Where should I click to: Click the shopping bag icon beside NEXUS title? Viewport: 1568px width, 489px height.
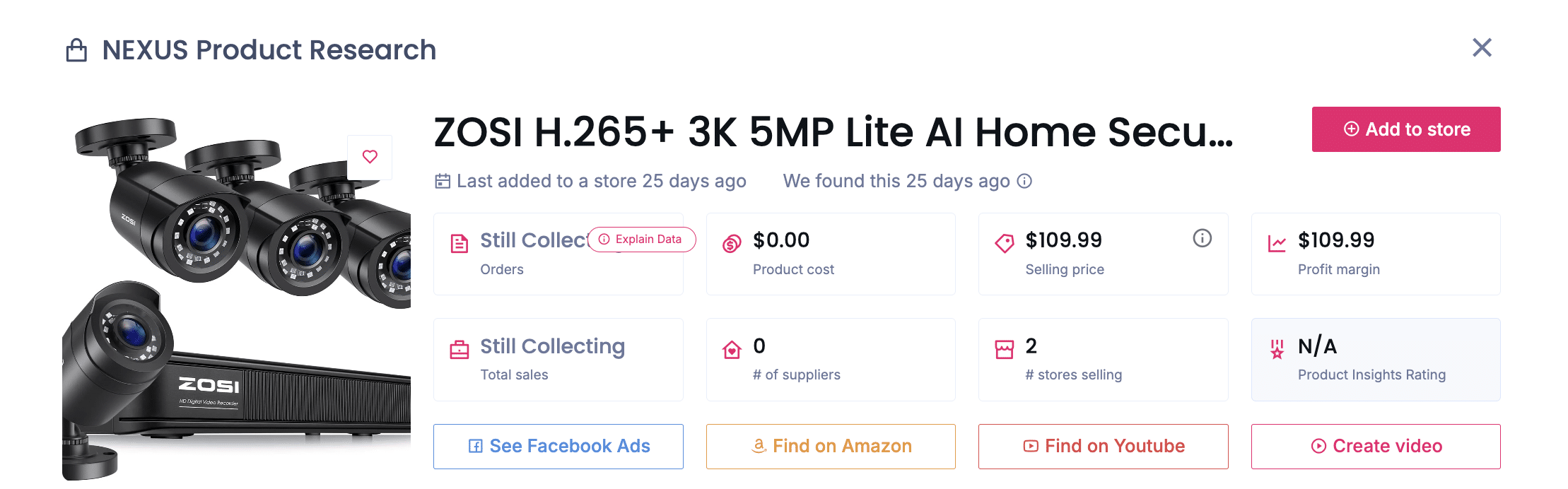[x=76, y=50]
